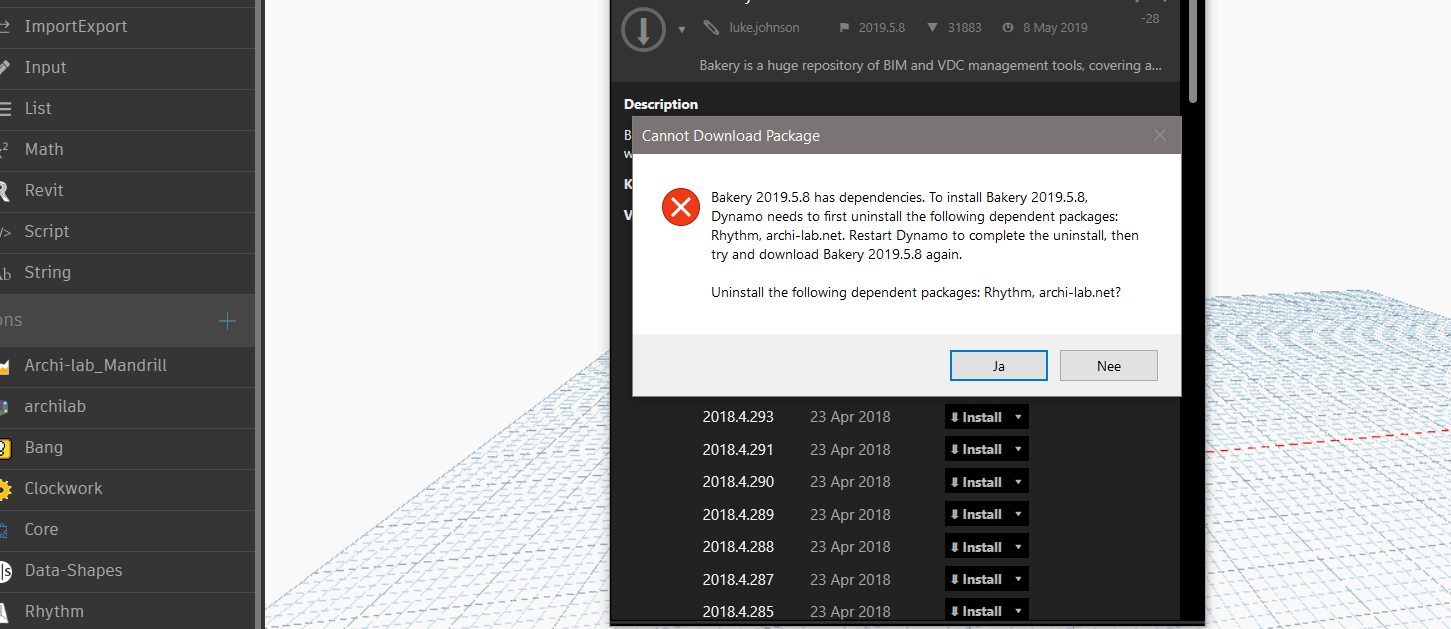Install Bakery version 2018.4.287
The width and height of the screenshot is (1451, 629).
(976, 579)
